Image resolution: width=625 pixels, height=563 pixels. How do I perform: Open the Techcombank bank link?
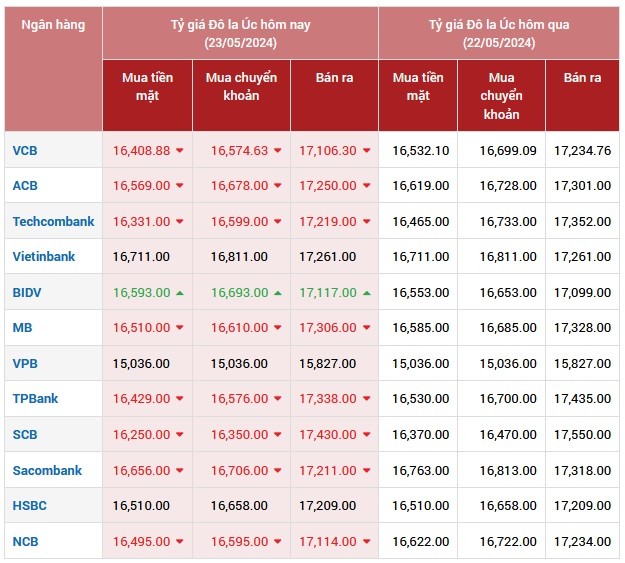[x=53, y=221]
